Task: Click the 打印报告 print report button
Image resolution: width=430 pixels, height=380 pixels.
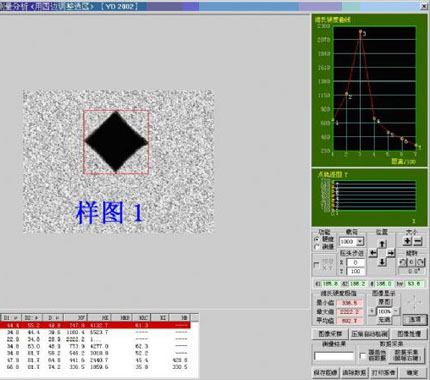Action: tap(383, 372)
